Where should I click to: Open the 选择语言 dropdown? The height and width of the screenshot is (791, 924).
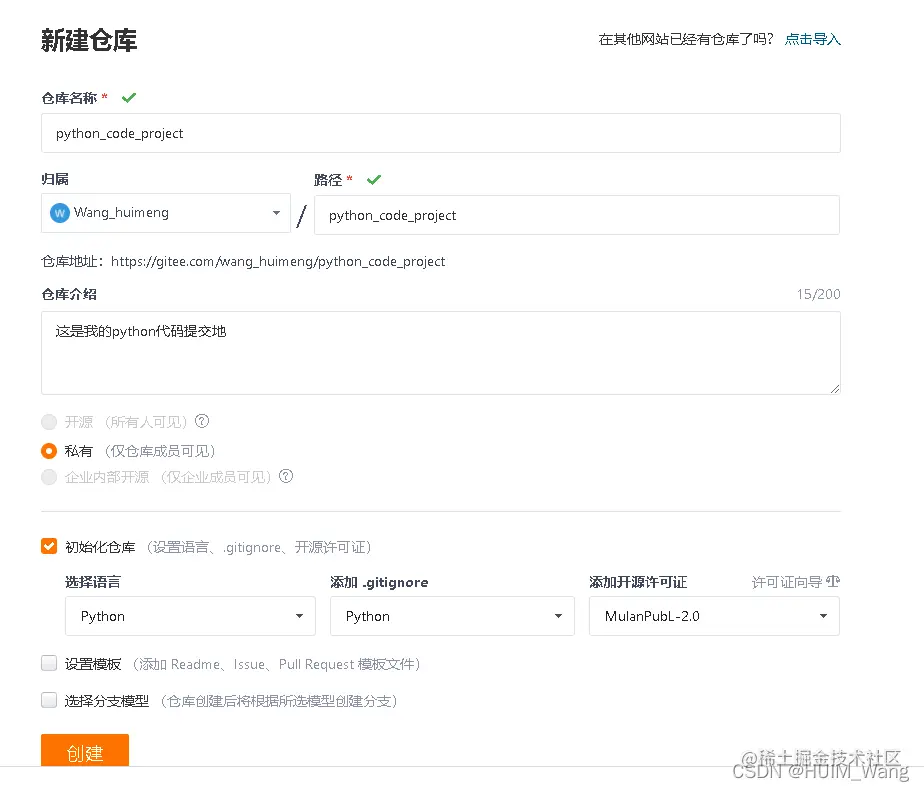pyautogui.click(x=190, y=616)
